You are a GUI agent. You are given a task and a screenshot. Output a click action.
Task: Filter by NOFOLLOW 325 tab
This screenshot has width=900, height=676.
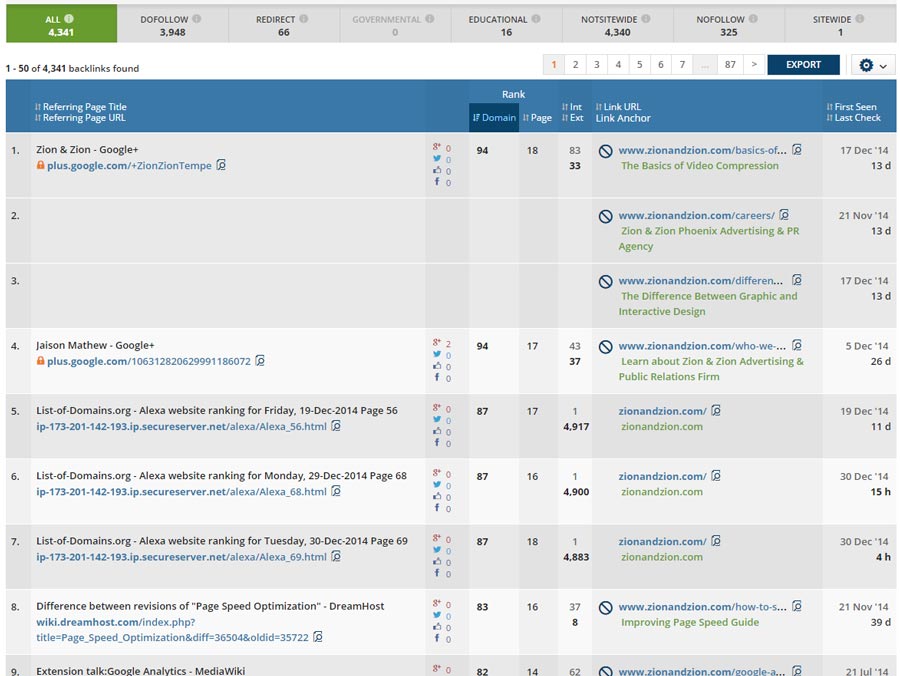click(x=728, y=24)
